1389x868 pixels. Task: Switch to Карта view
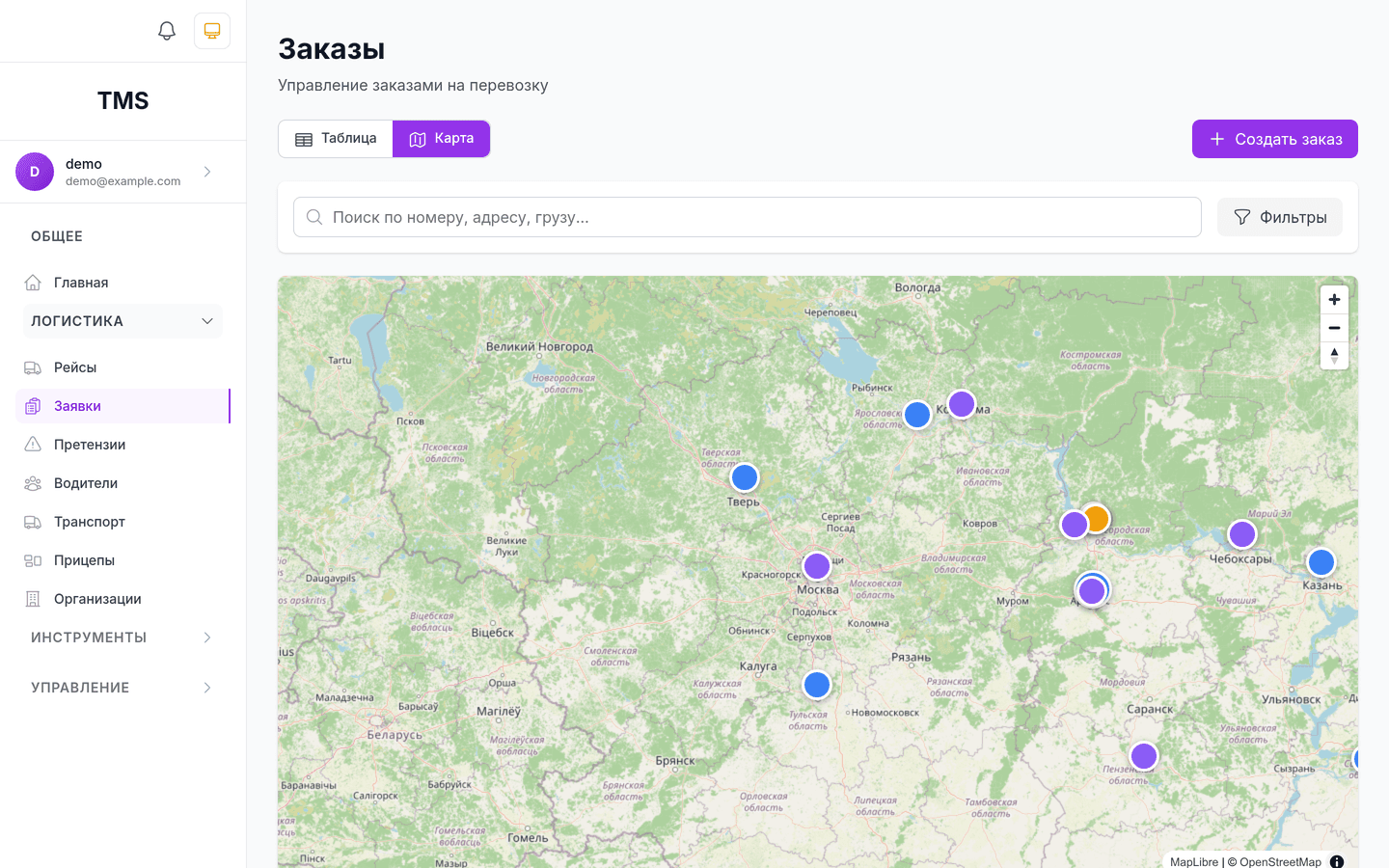442,139
